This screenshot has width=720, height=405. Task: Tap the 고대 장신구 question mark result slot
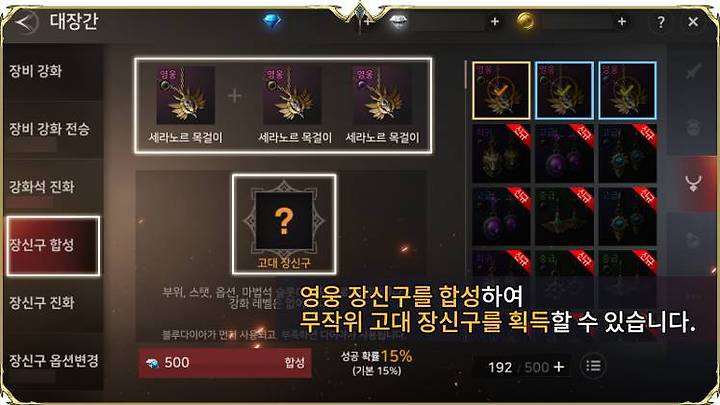click(284, 224)
